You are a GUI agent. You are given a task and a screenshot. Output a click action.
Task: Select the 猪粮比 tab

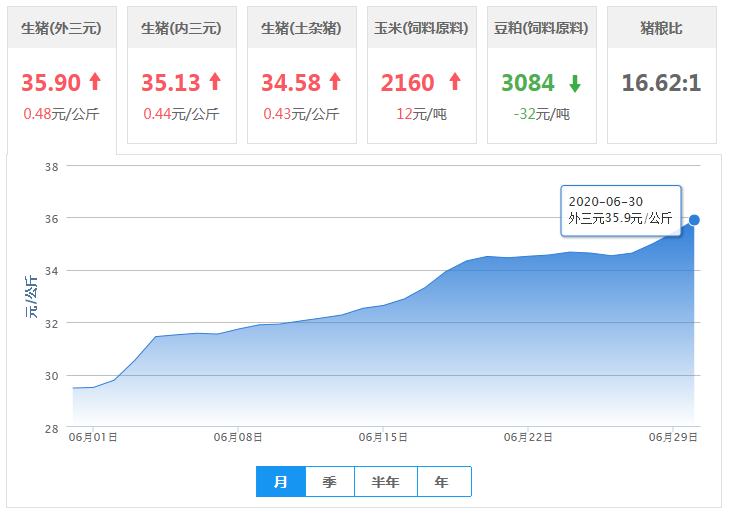click(661, 29)
